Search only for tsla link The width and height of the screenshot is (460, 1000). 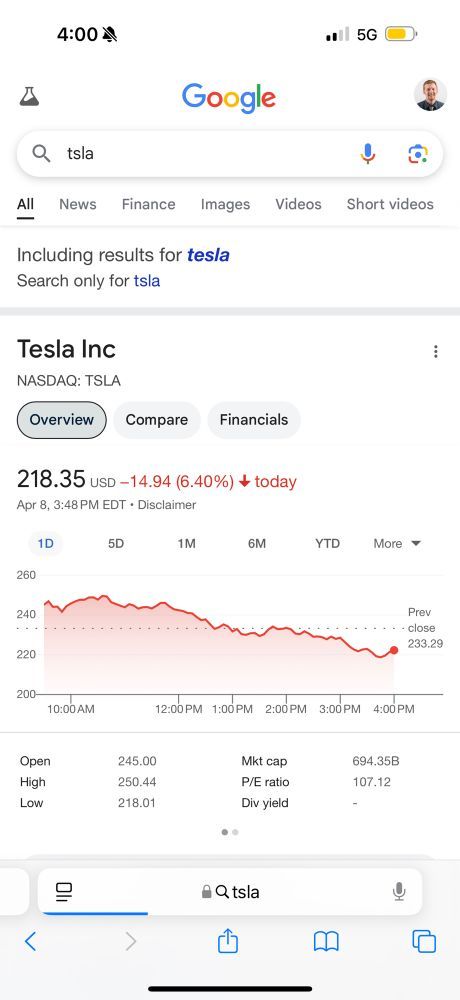88,281
